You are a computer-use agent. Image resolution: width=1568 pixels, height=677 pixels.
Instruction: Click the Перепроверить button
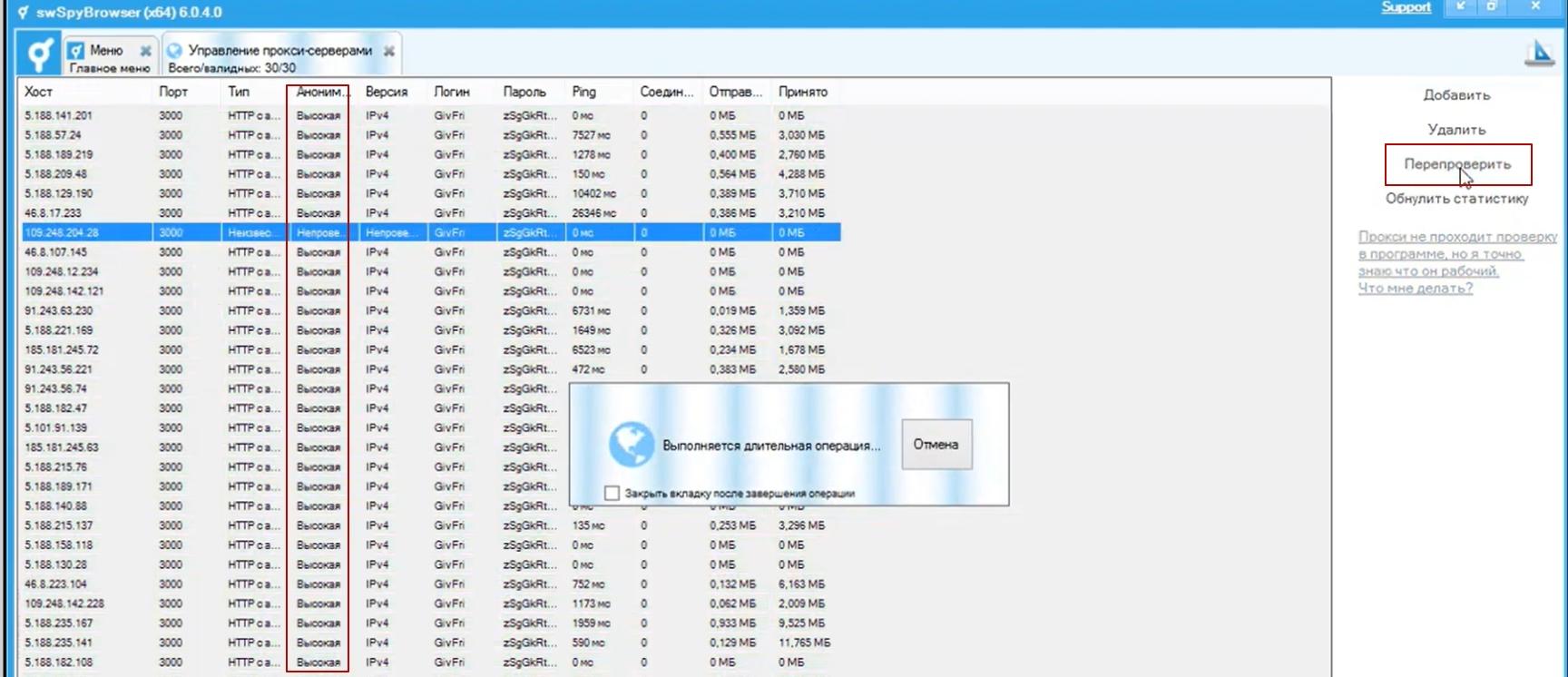[x=1457, y=164]
